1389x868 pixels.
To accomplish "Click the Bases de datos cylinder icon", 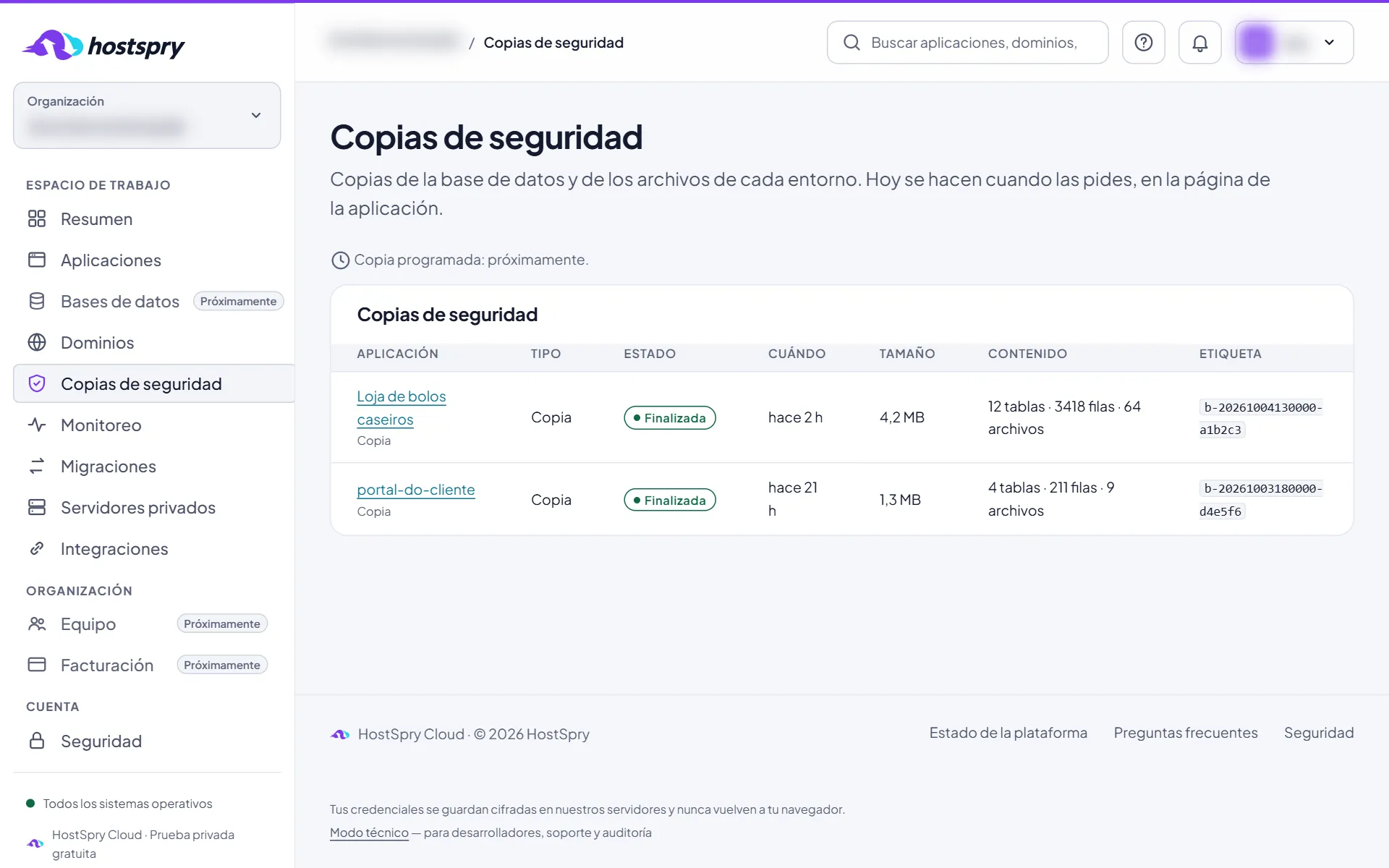I will [x=37, y=301].
